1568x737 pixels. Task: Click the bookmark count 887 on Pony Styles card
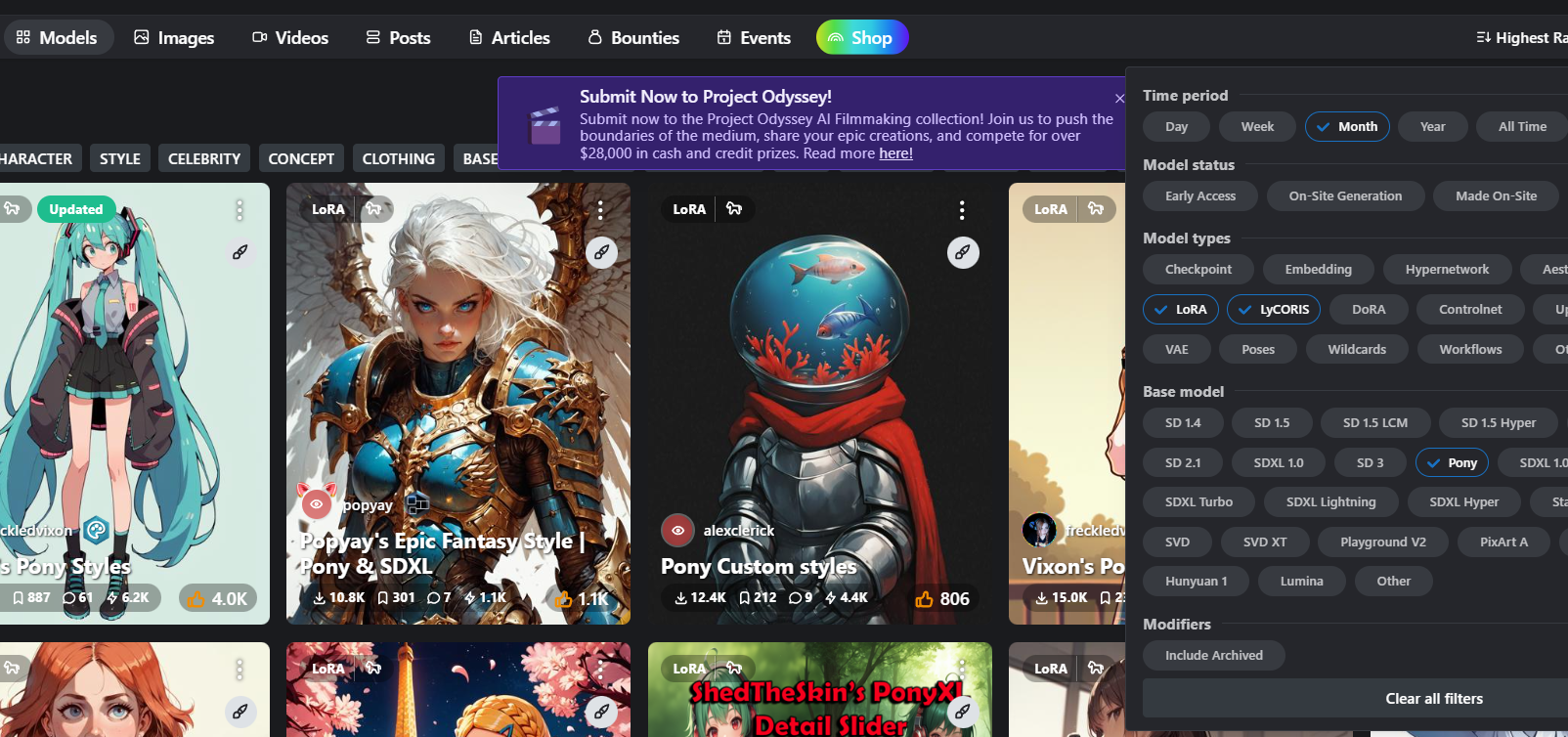31,597
